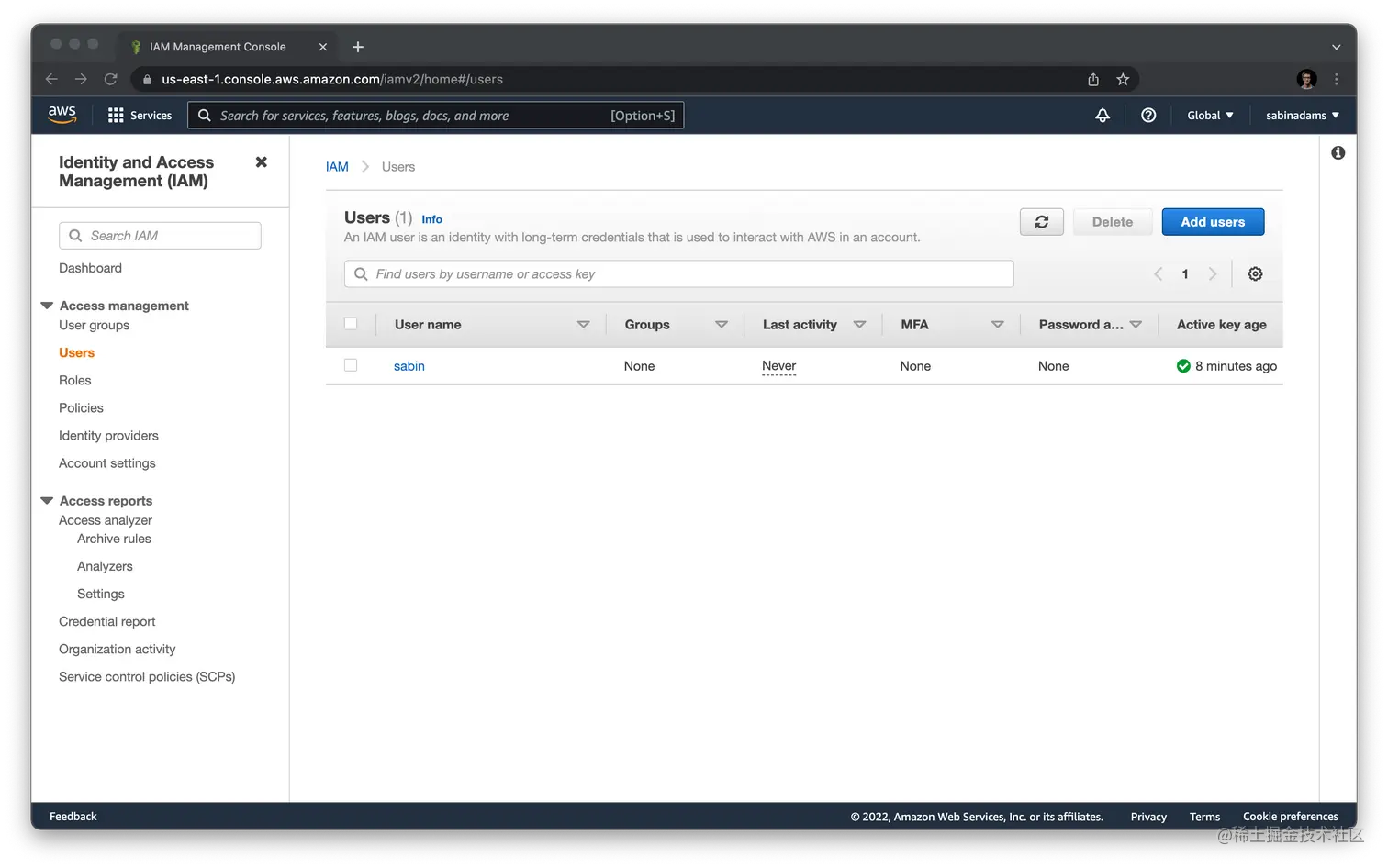Select the checkbox next to user sabin
The width and height of the screenshot is (1388, 868).
pos(351,364)
